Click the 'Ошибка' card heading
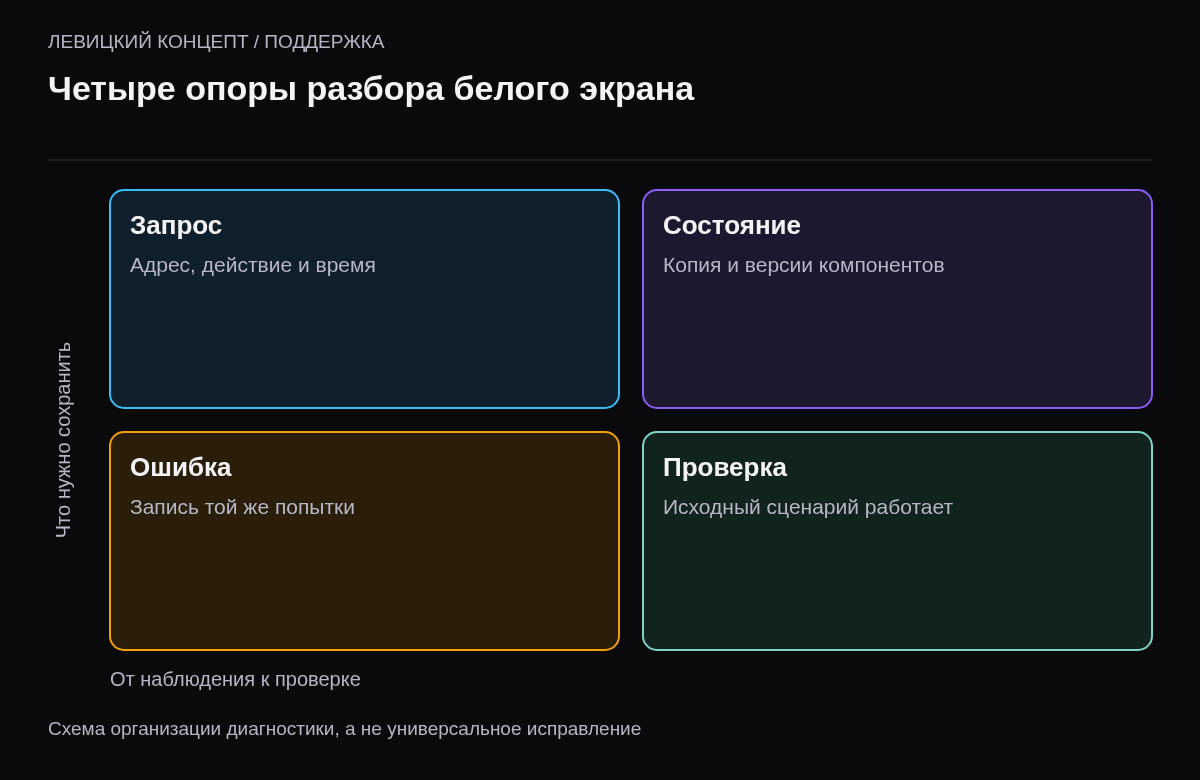 pos(181,467)
